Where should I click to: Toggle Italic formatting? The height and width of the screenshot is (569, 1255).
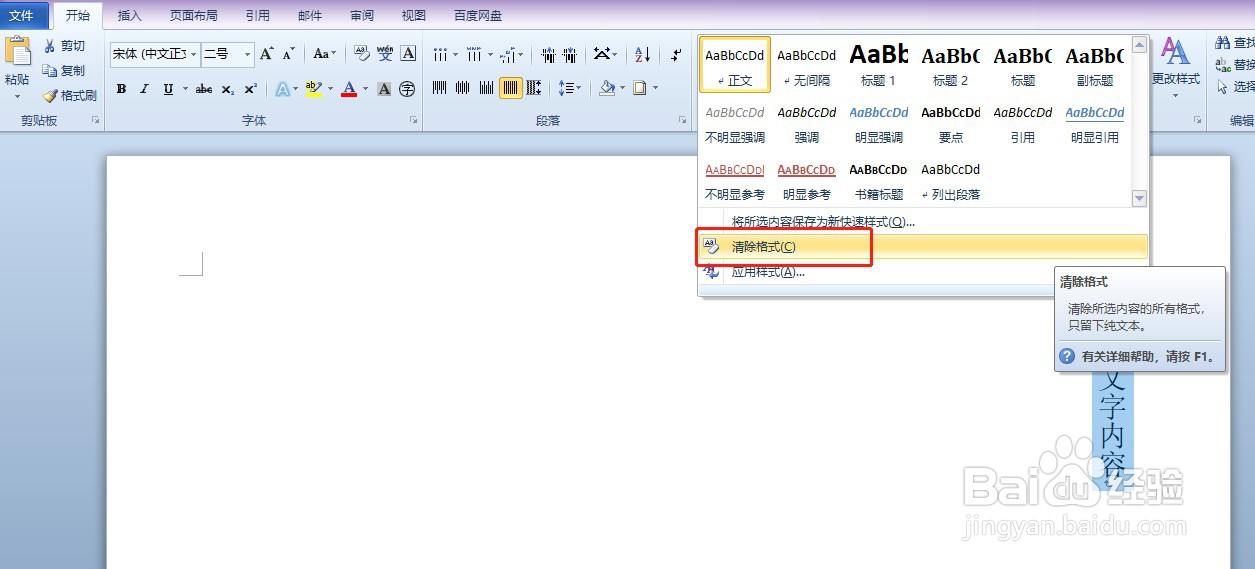click(144, 89)
